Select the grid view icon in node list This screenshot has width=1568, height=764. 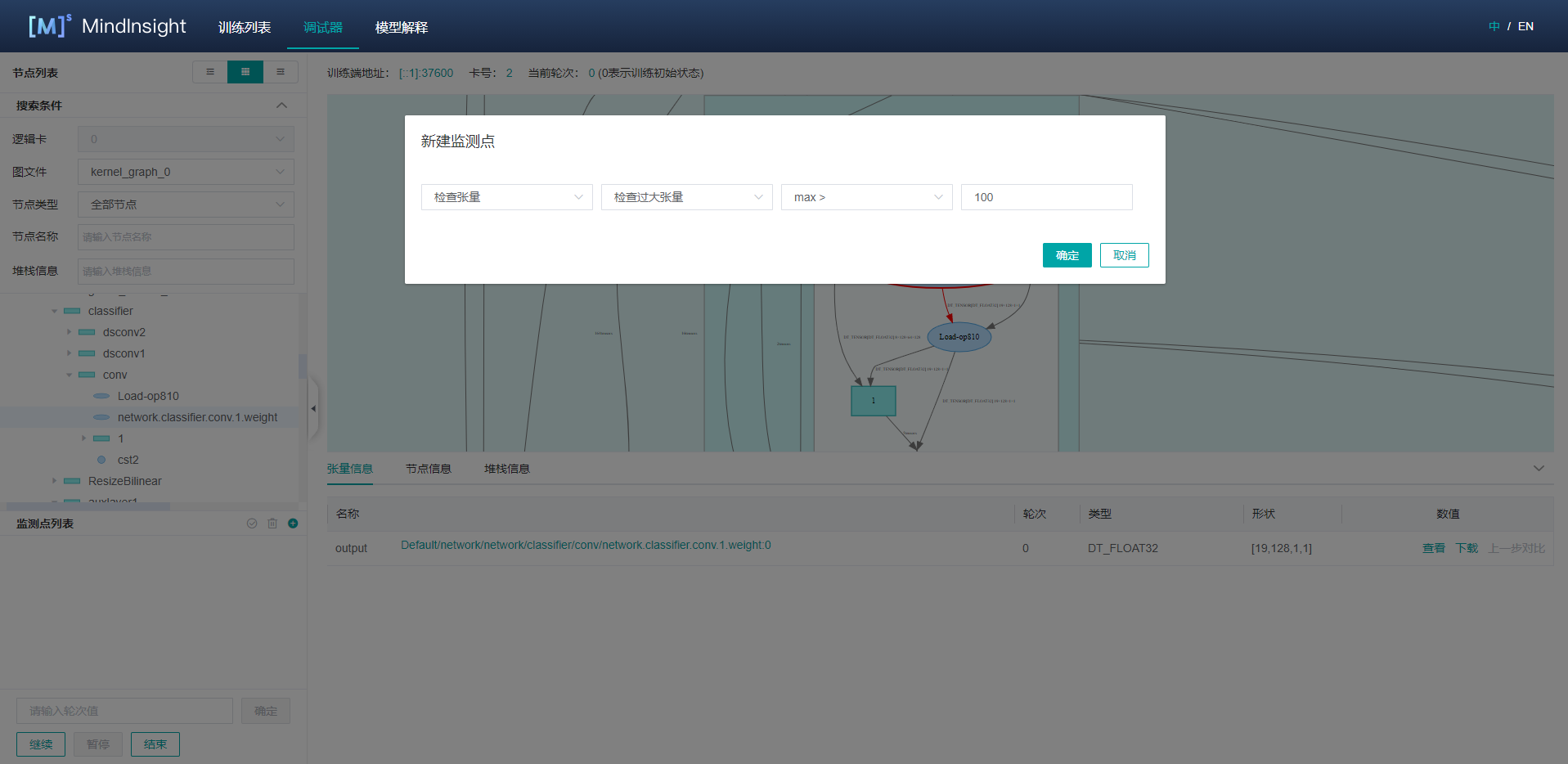click(245, 72)
